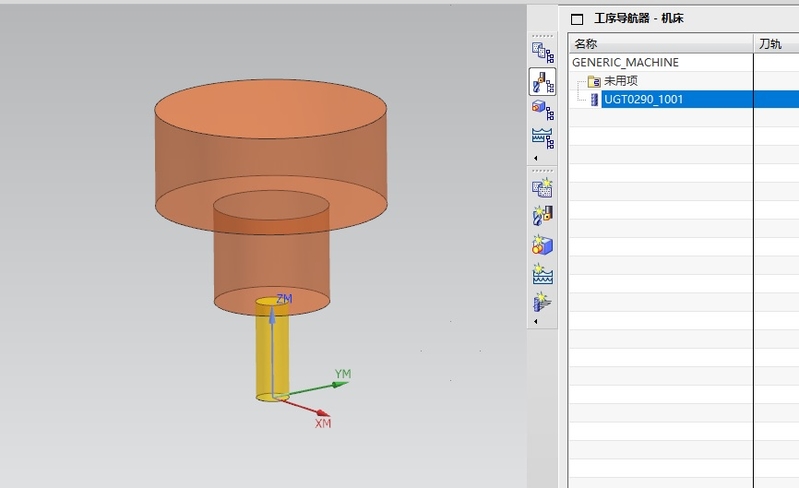This screenshot has height=488, width=799.
Task: Expand overflow arrow below the create icons
Action: click(536, 322)
